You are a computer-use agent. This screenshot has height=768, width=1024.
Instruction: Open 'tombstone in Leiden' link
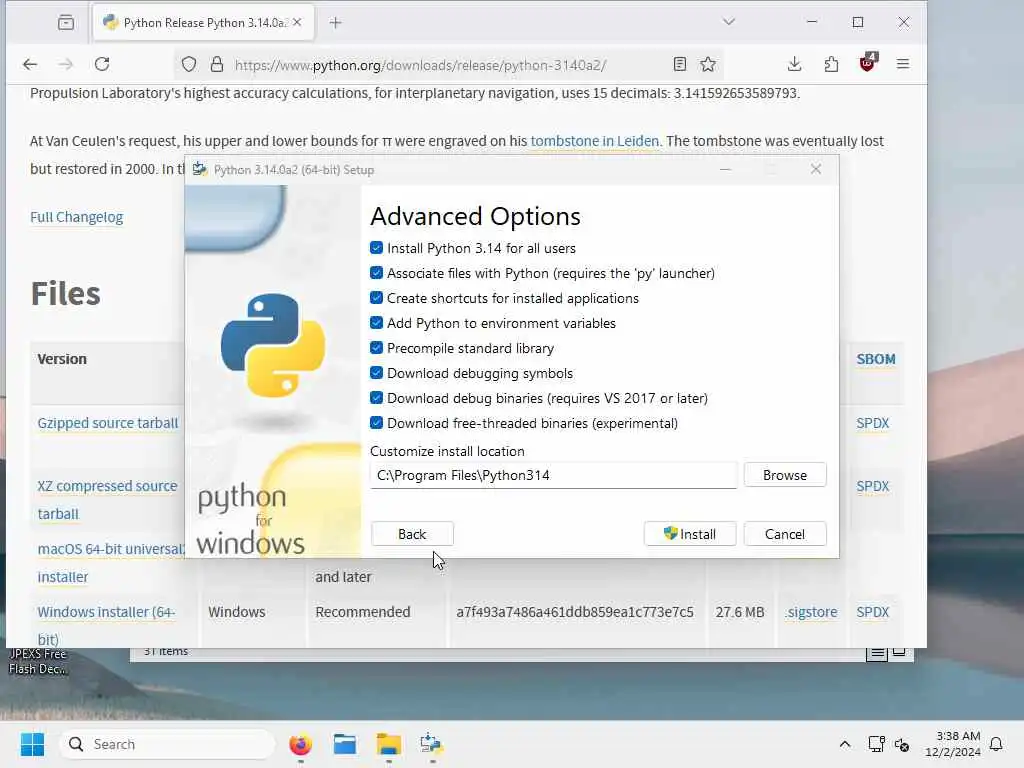[x=594, y=141]
